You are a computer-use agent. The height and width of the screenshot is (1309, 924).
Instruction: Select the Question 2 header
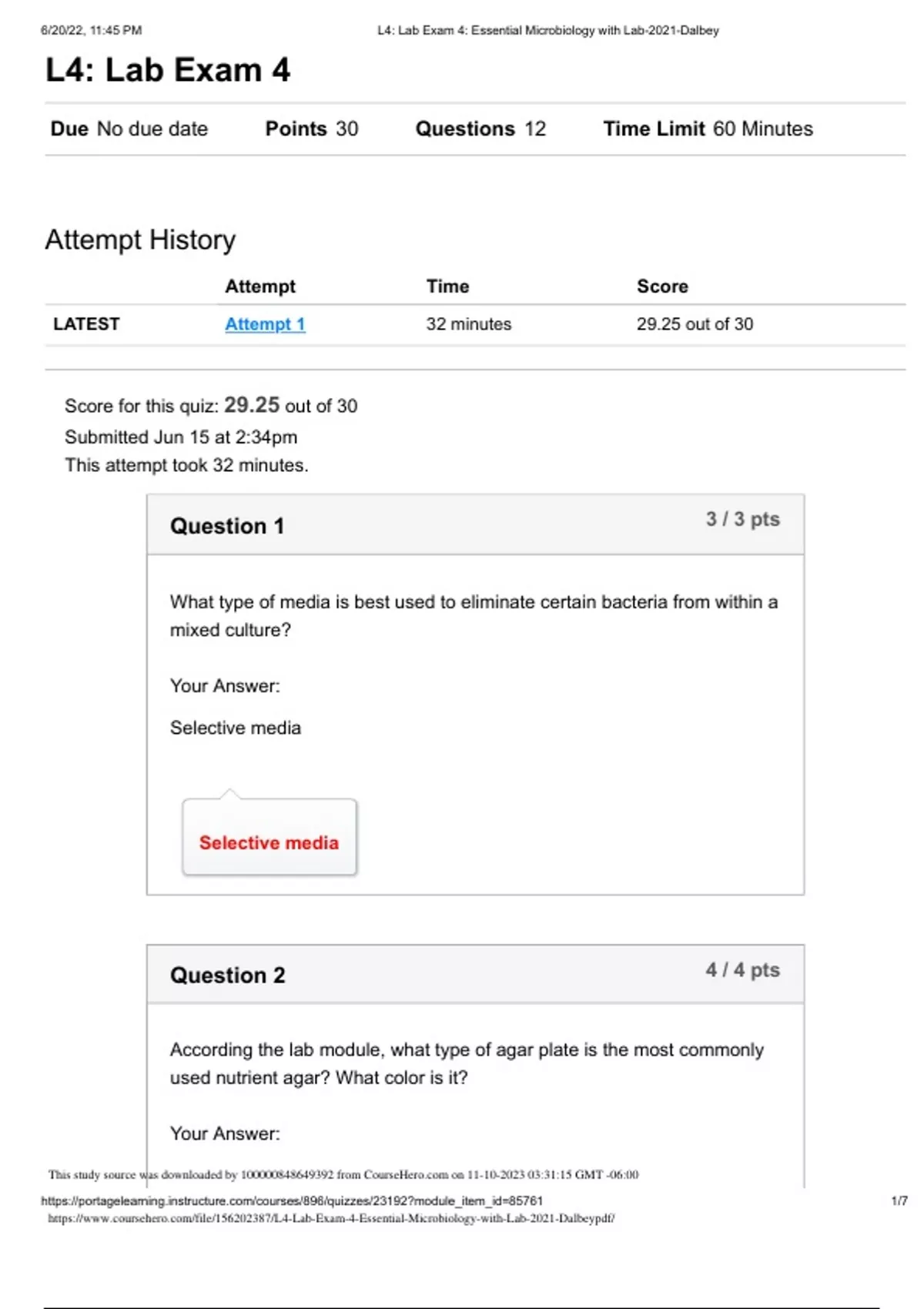coord(227,976)
